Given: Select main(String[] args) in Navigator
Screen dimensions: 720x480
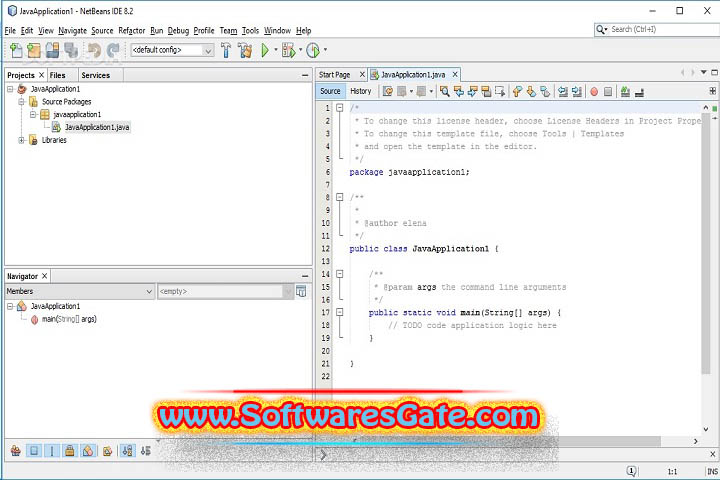Looking at the screenshot, I should 69,319.
